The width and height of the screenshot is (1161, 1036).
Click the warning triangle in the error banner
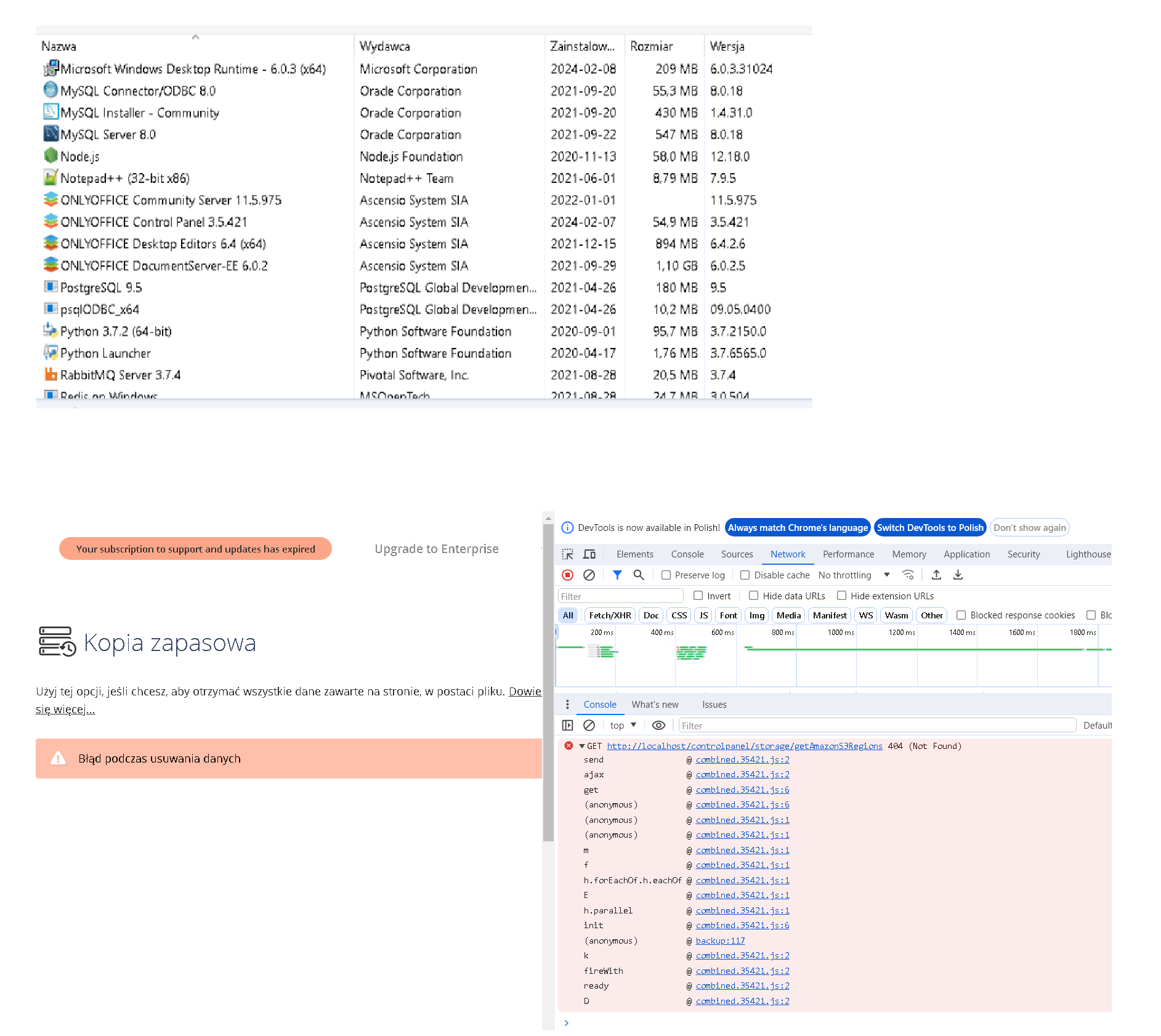click(x=58, y=758)
